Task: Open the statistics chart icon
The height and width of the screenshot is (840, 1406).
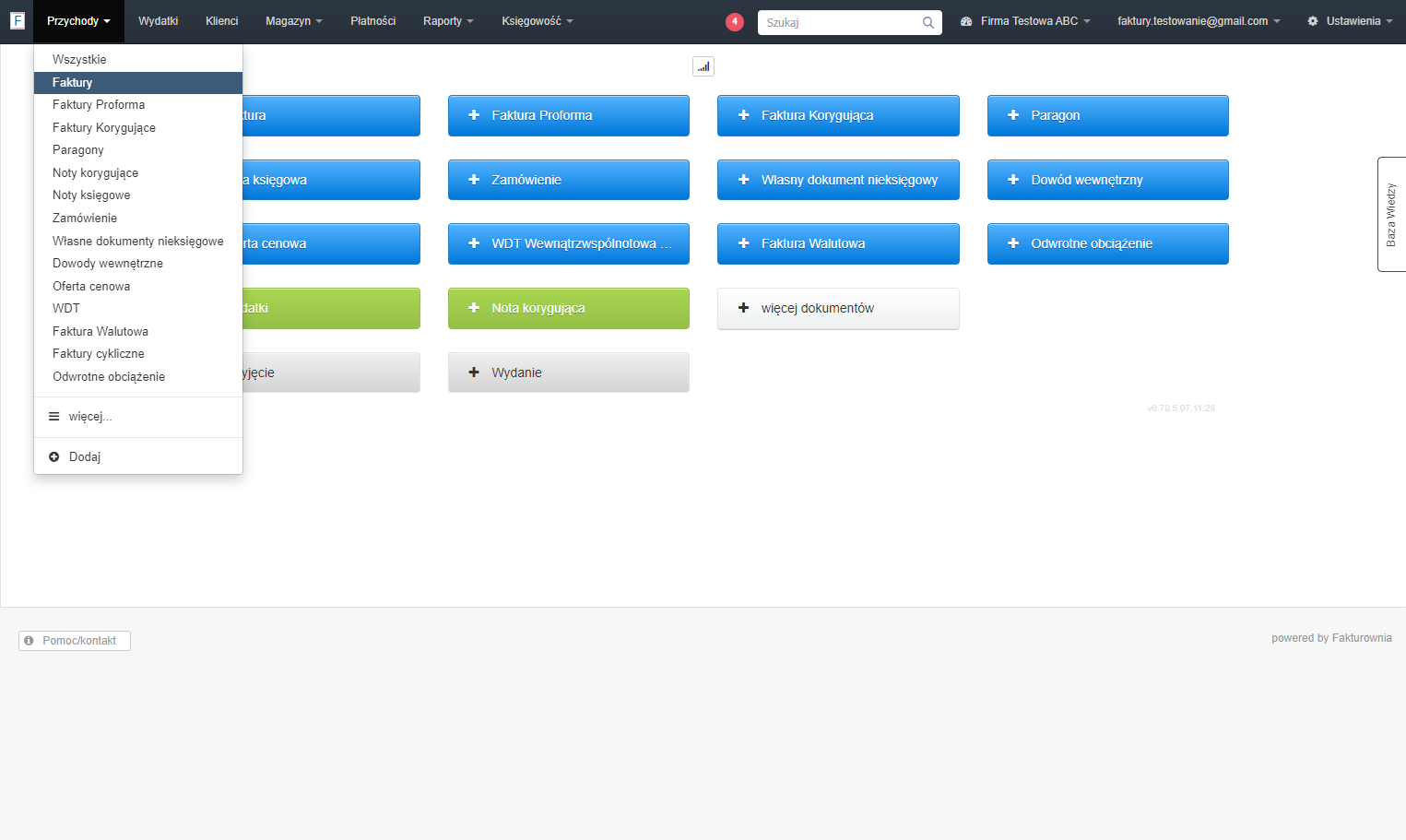Action: click(x=703, y=66)
